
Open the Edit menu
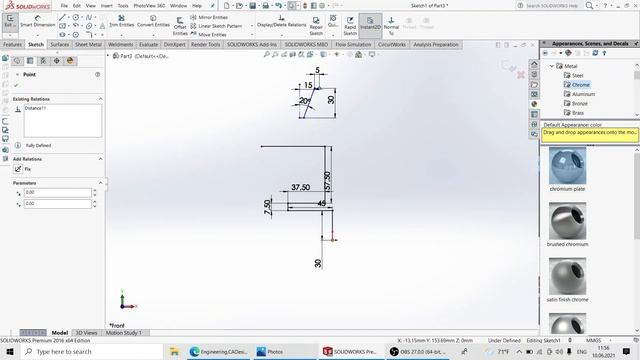coord(77,6)
